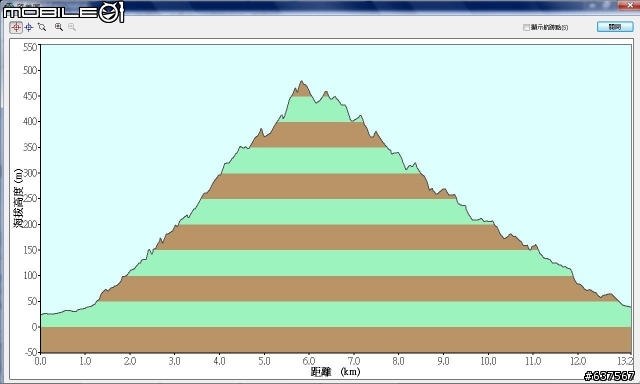Click the 500 label on elevation axis

[30, 71]
